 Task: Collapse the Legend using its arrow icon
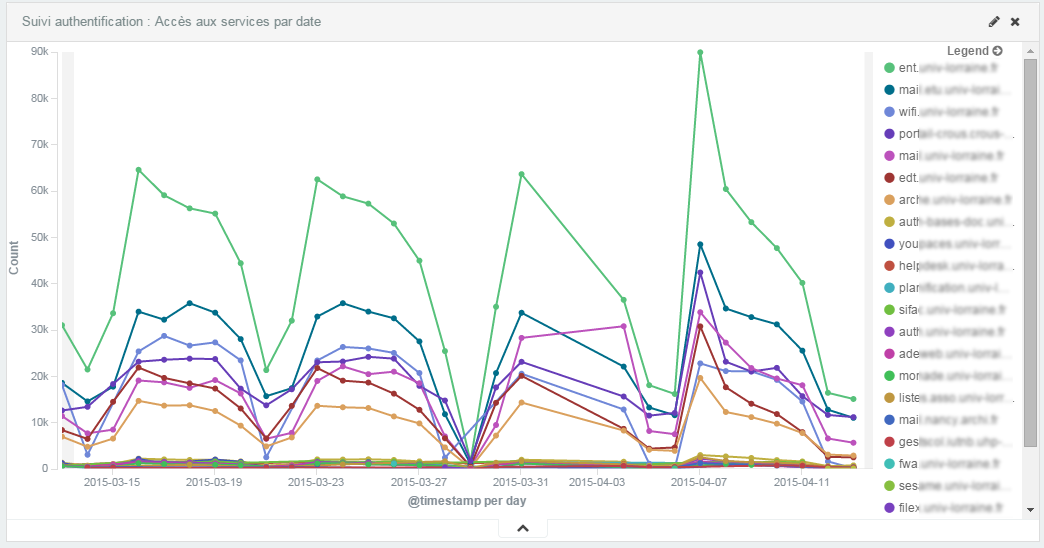pos(997,50)
